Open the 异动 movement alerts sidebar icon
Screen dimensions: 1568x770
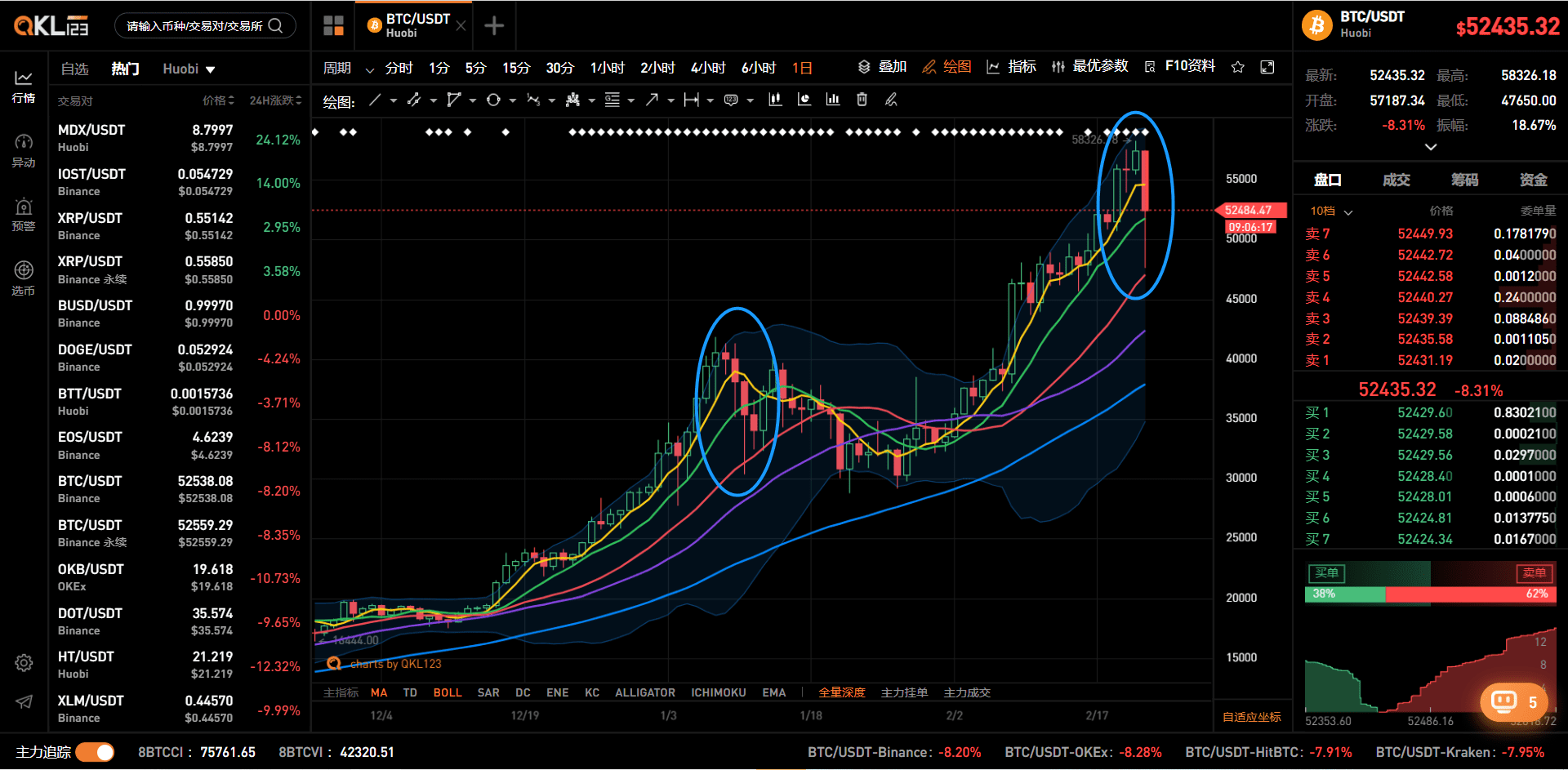tap(24, 151)
